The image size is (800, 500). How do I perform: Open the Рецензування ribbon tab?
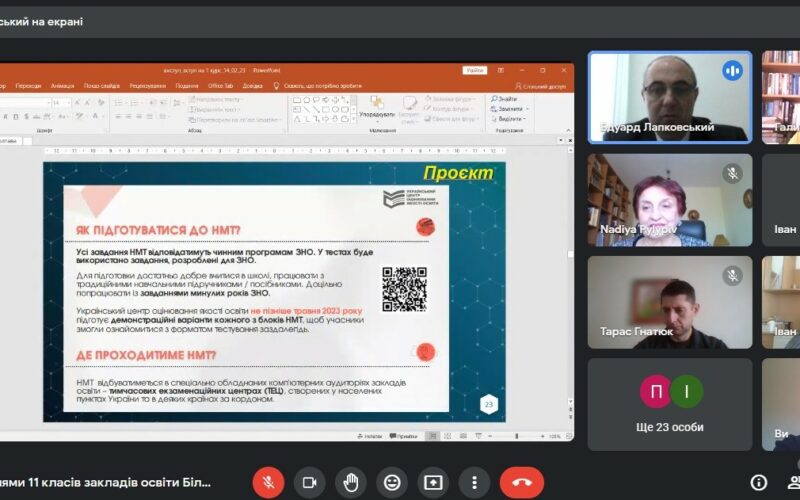pyautogui.click(x=147, y=86)
